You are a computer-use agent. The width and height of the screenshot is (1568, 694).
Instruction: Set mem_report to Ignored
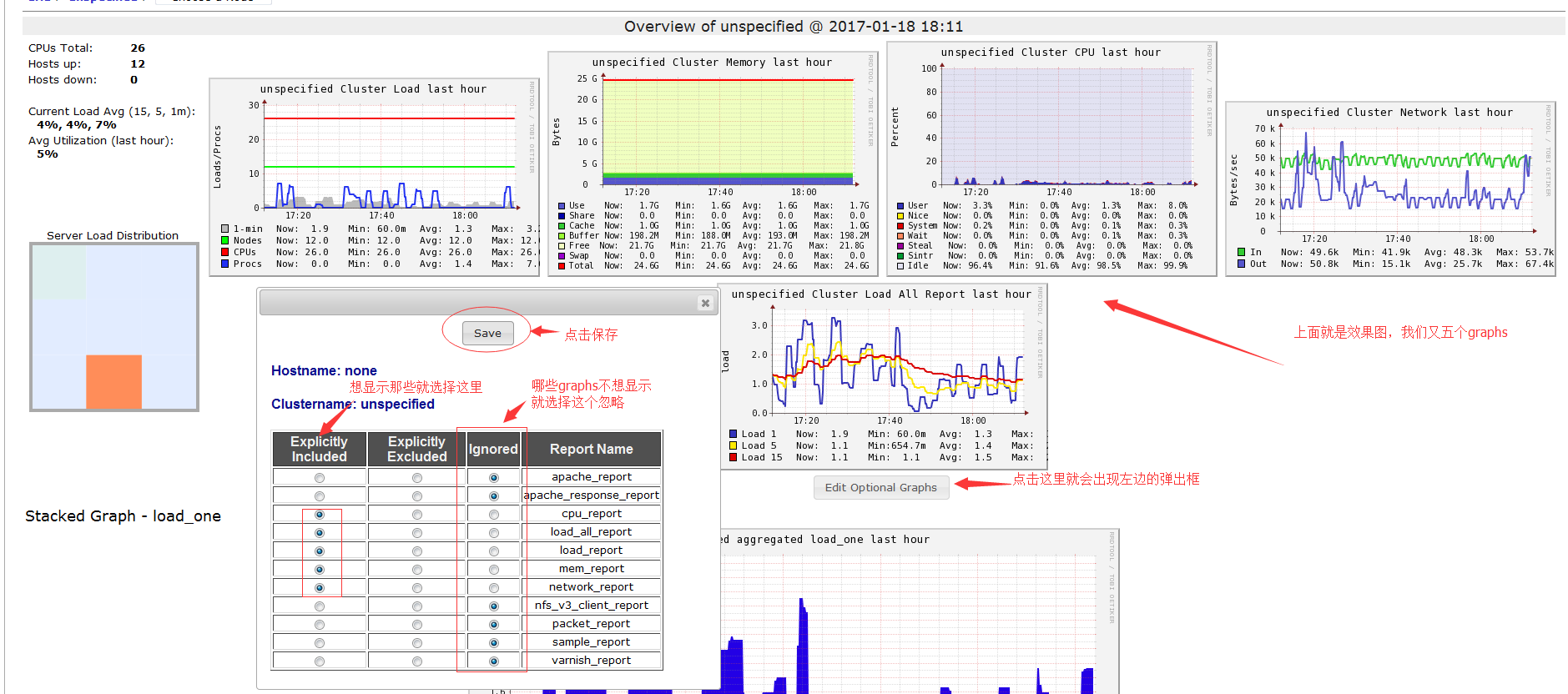pos(494,570)
